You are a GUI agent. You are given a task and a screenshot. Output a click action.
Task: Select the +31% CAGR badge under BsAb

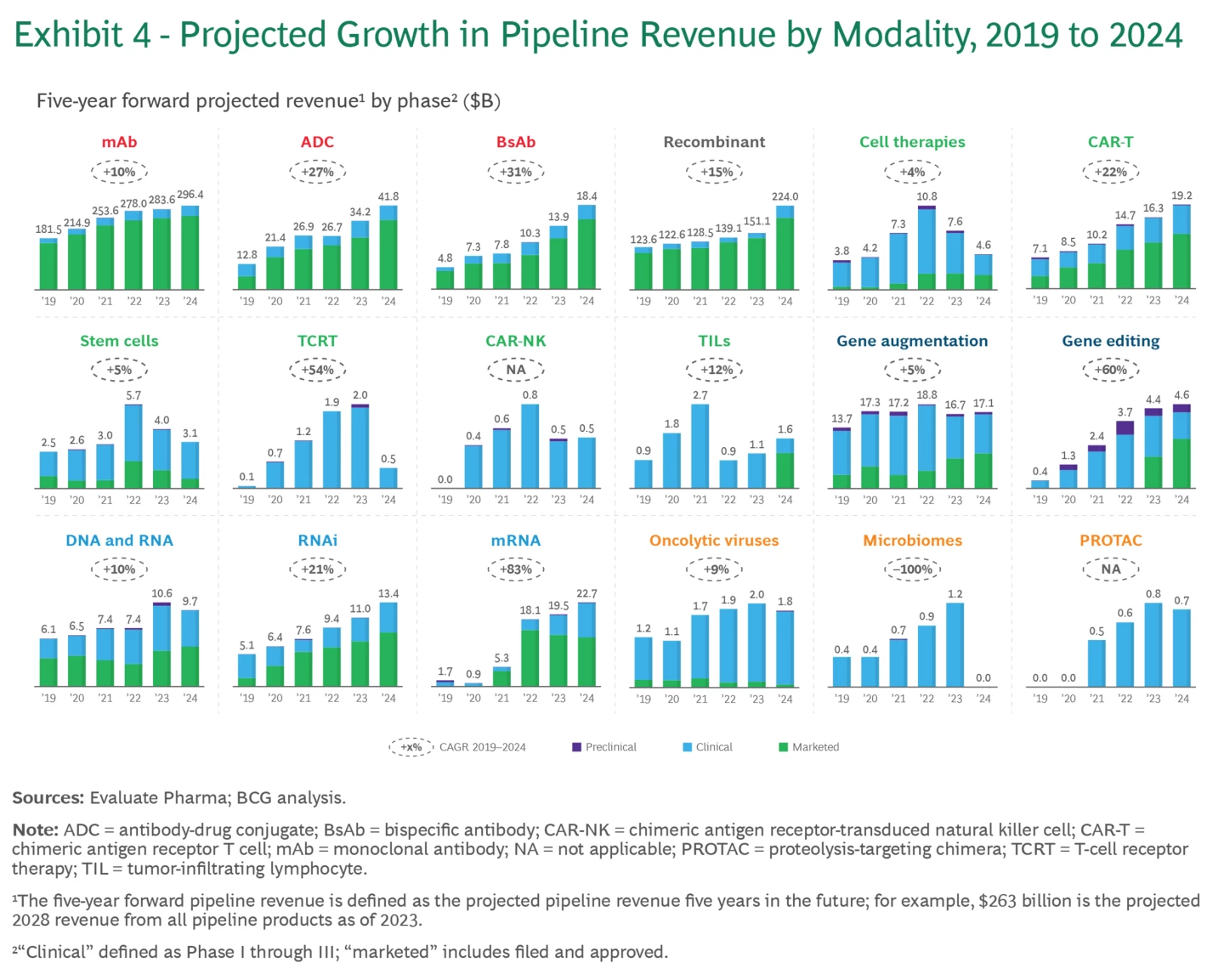click(x=516, y=172)
